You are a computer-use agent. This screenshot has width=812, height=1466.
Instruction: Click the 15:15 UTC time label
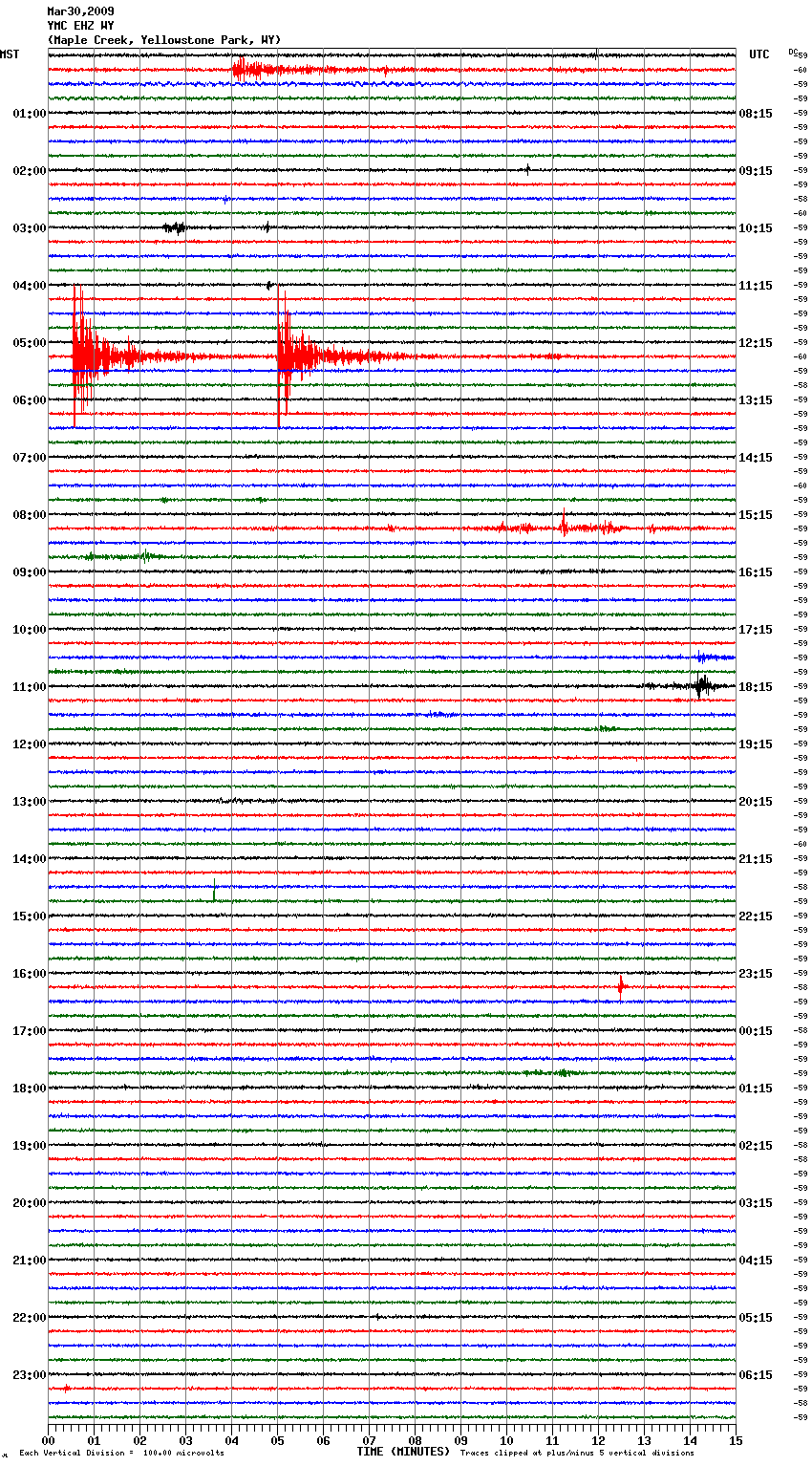pos(756,515)
